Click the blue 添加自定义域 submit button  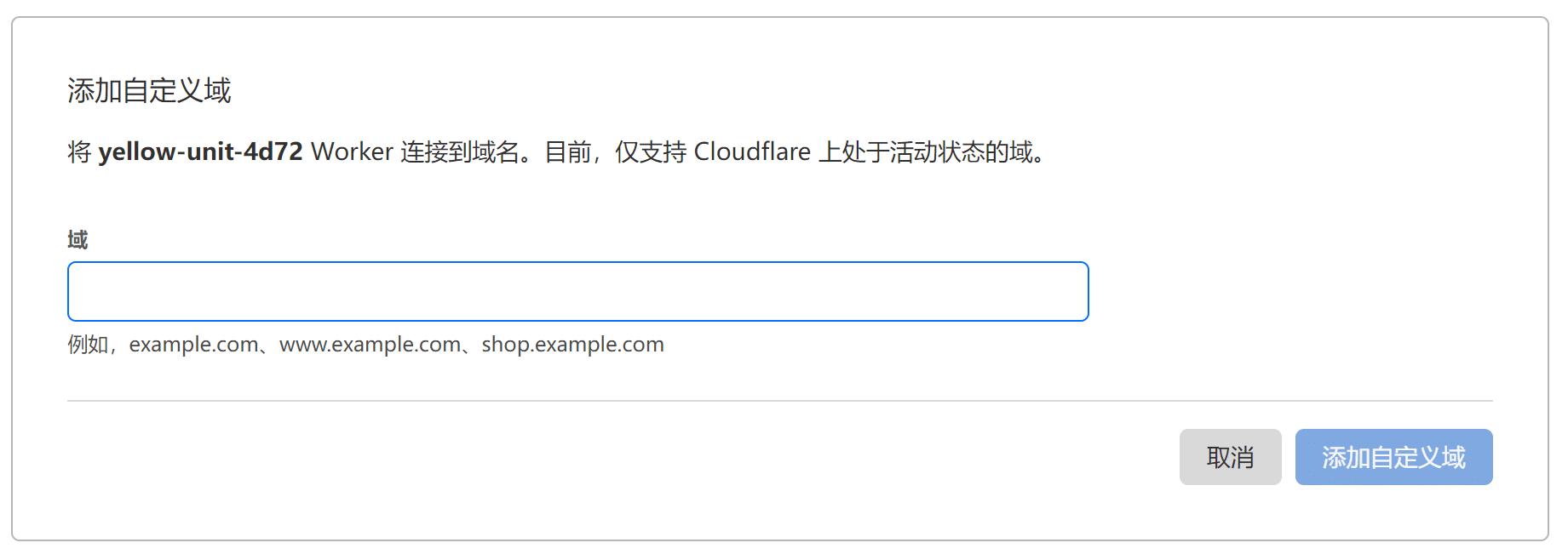coord(1393,457)
